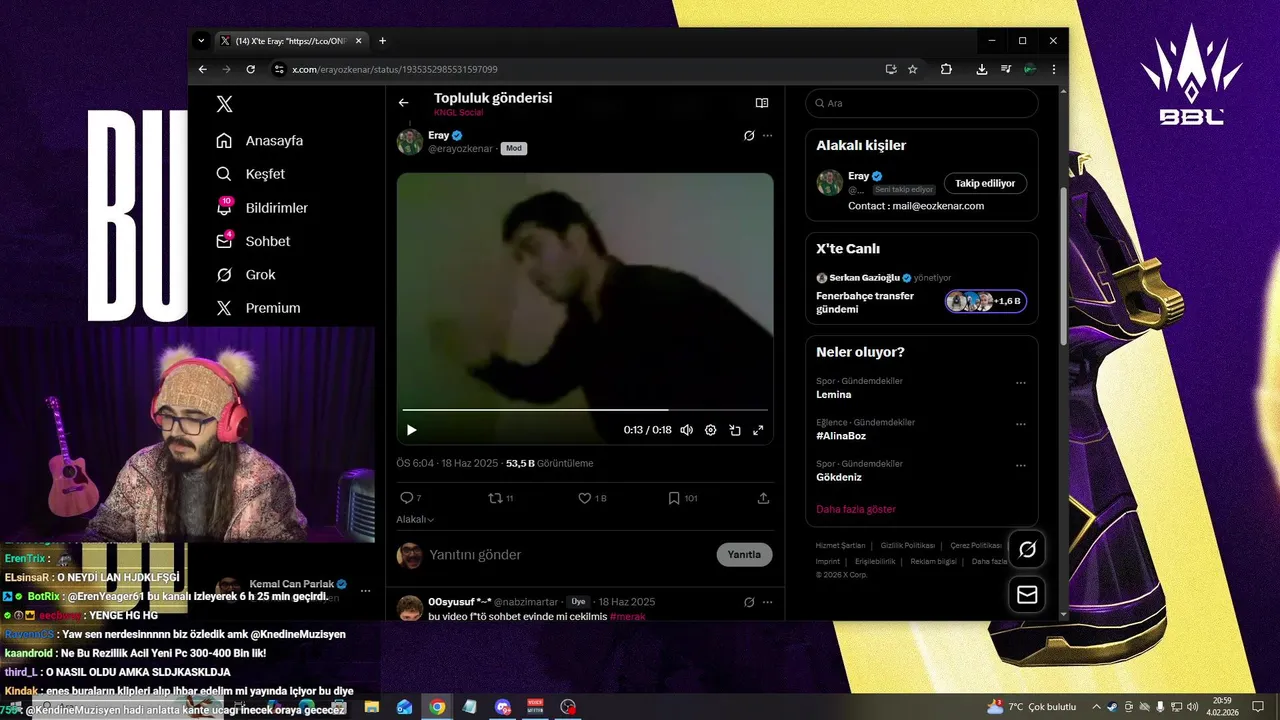Open the reader view icon in post header
This screenshot has width=1280, height=720.
(x=762, y=102)
